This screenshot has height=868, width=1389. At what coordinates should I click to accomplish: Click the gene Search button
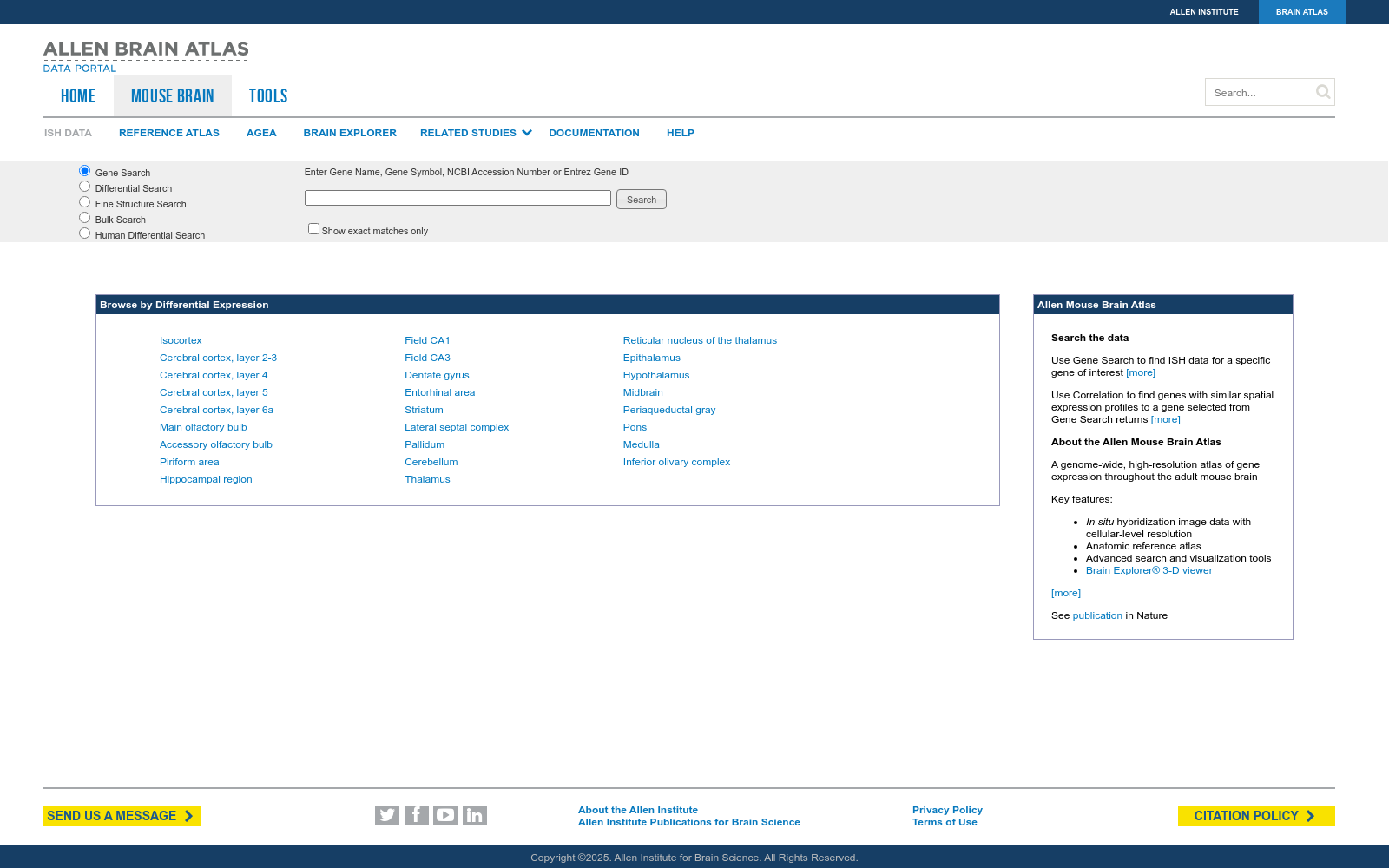(642, 200)
